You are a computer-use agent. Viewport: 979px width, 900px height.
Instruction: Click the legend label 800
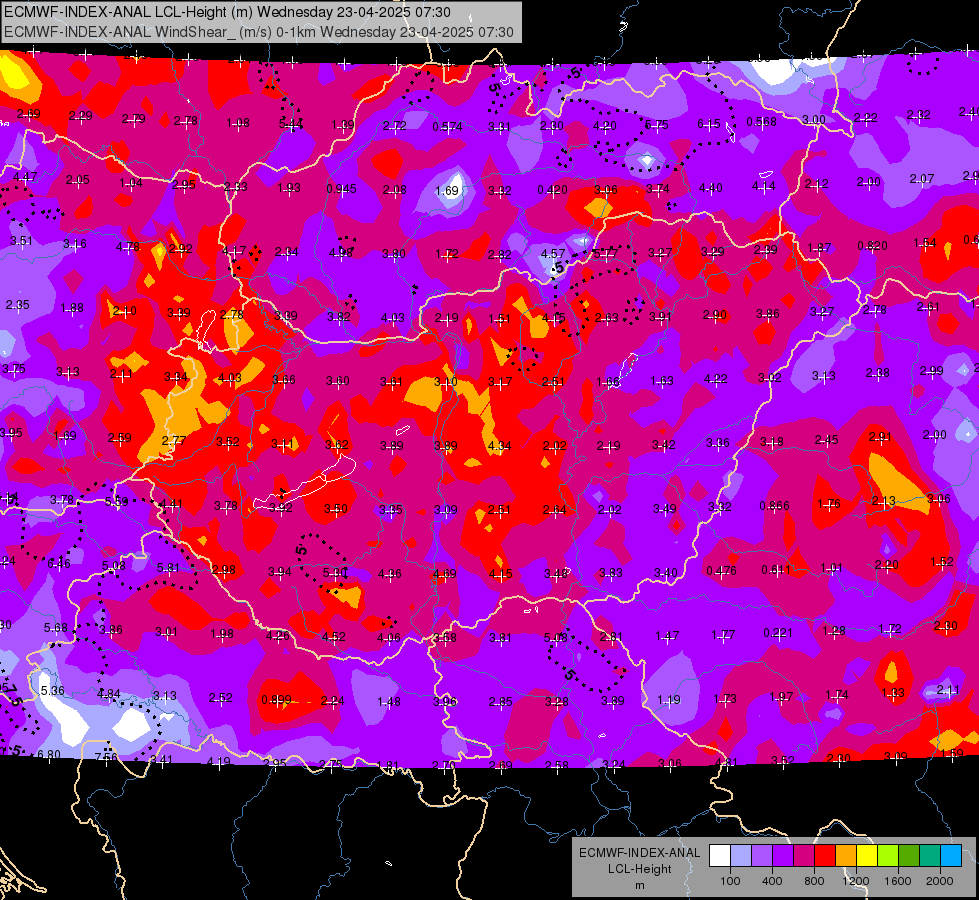pyautogui.click(x=814, y=881)
